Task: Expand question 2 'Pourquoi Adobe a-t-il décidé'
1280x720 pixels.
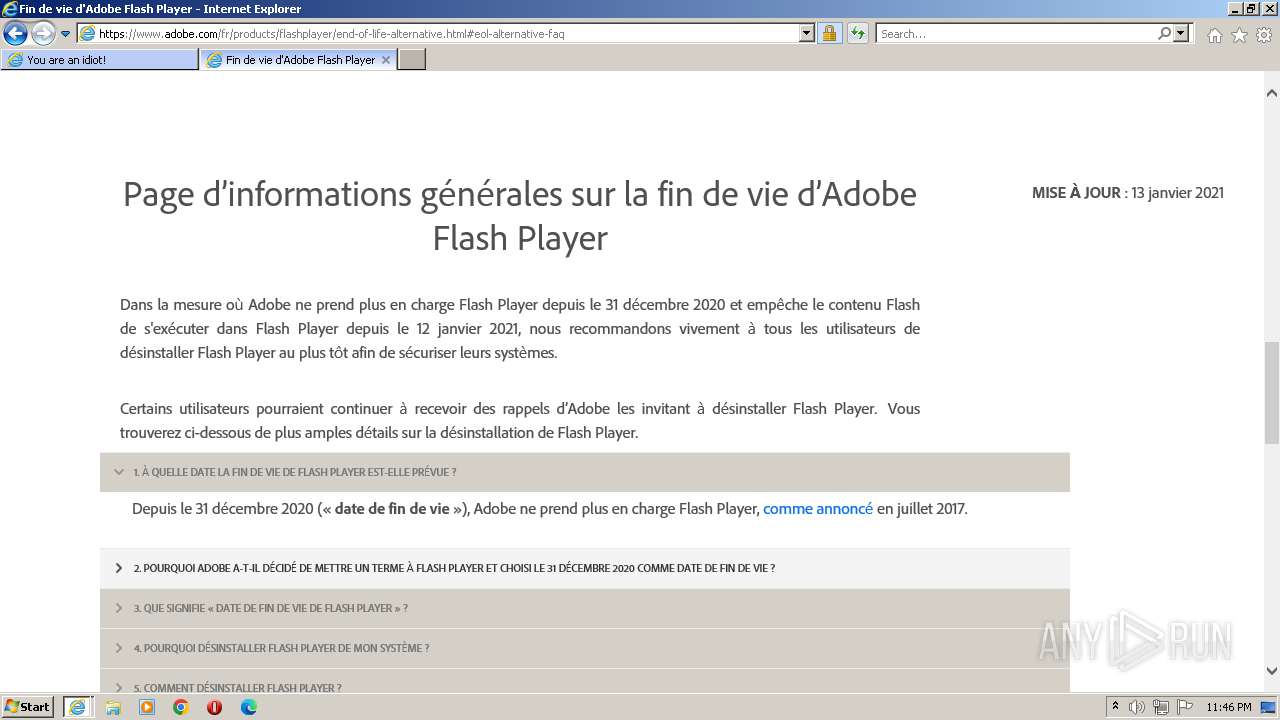Action: pos(584,568)
